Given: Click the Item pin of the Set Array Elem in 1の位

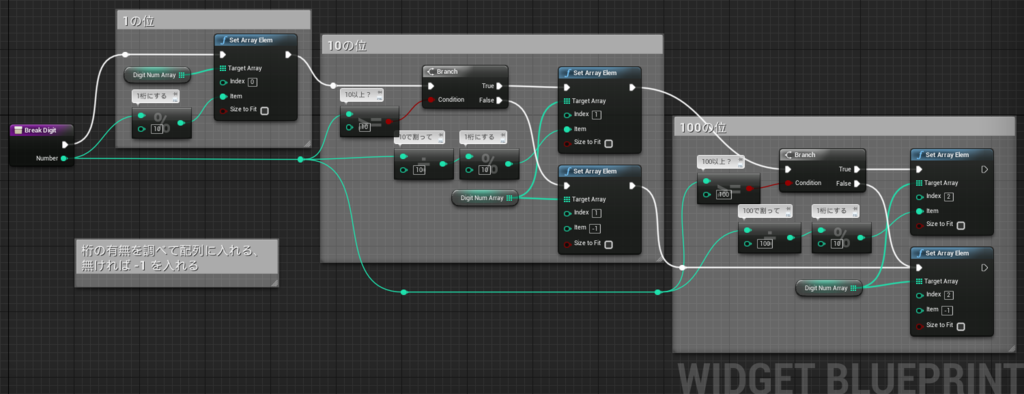Looking at the screenshot, I should 223,96.
